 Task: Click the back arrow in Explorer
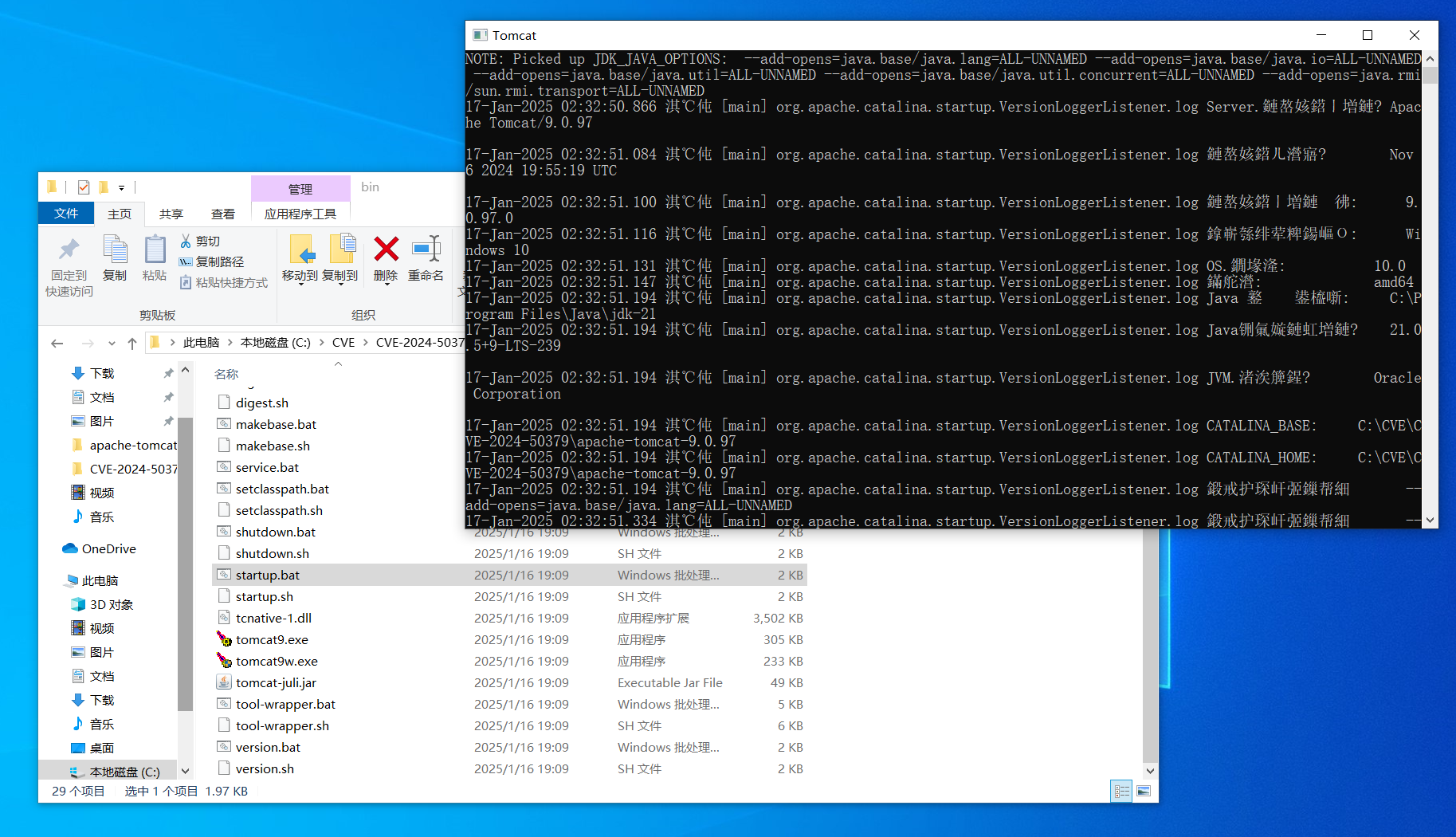[x=57, y=343]
